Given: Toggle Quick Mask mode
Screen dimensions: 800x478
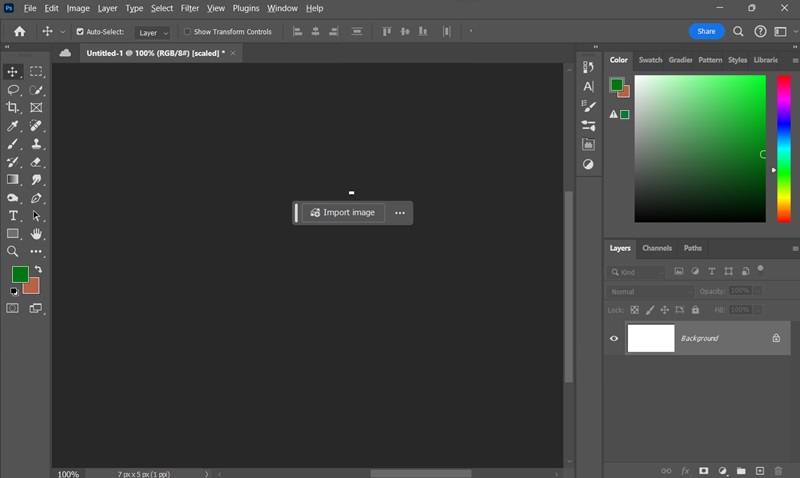Looking at the screenshot, I should 12,308.
